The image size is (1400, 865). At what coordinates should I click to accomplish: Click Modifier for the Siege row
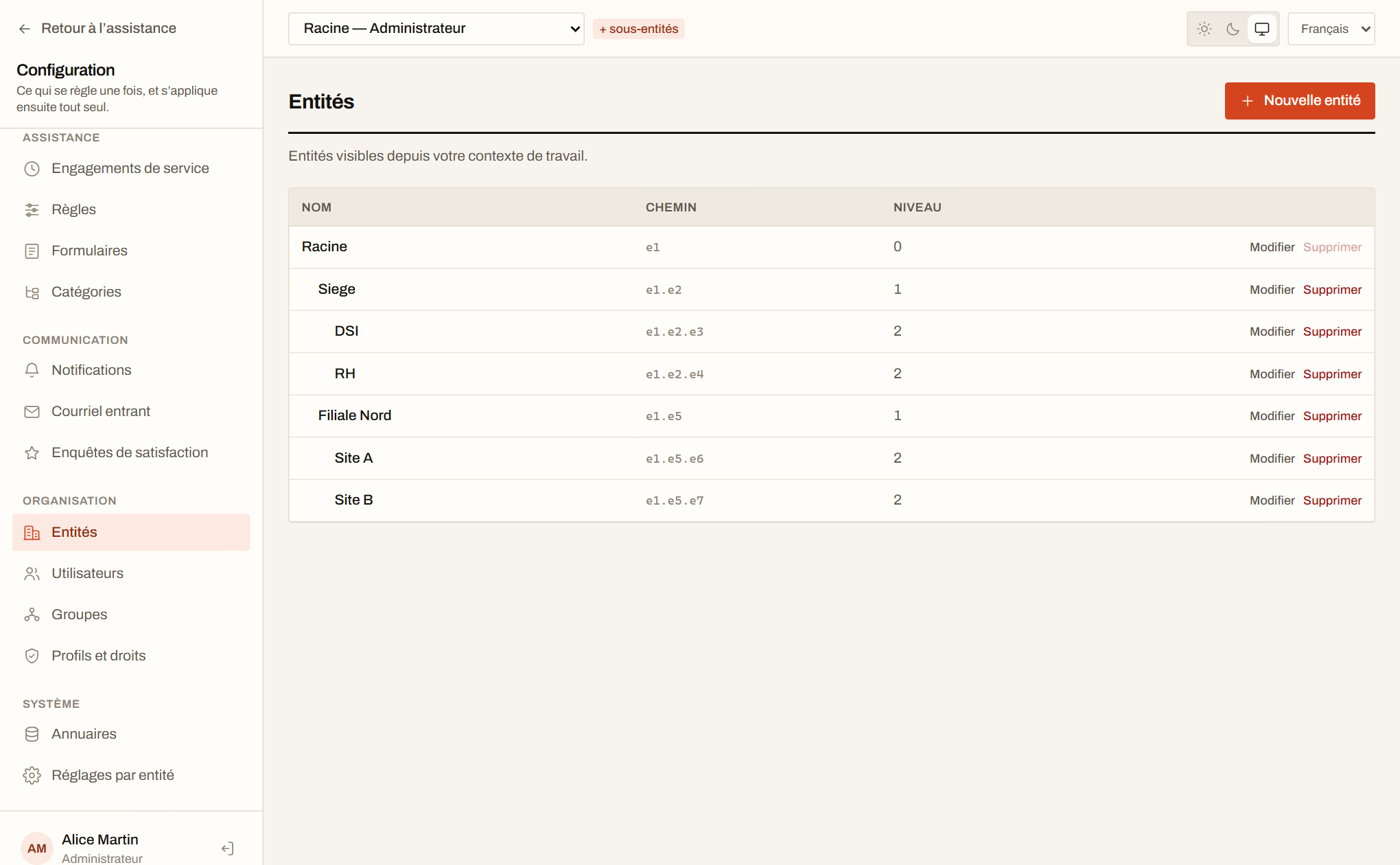click(1272, 290)
